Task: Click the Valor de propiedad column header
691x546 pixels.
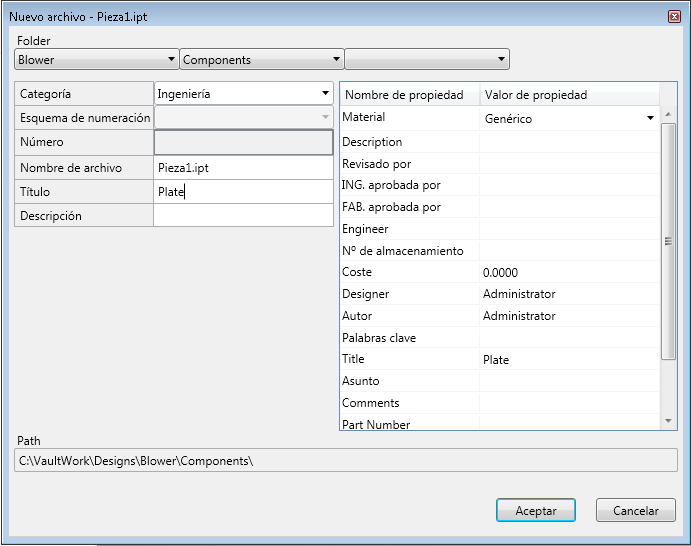Action: (x=568, y=95)
